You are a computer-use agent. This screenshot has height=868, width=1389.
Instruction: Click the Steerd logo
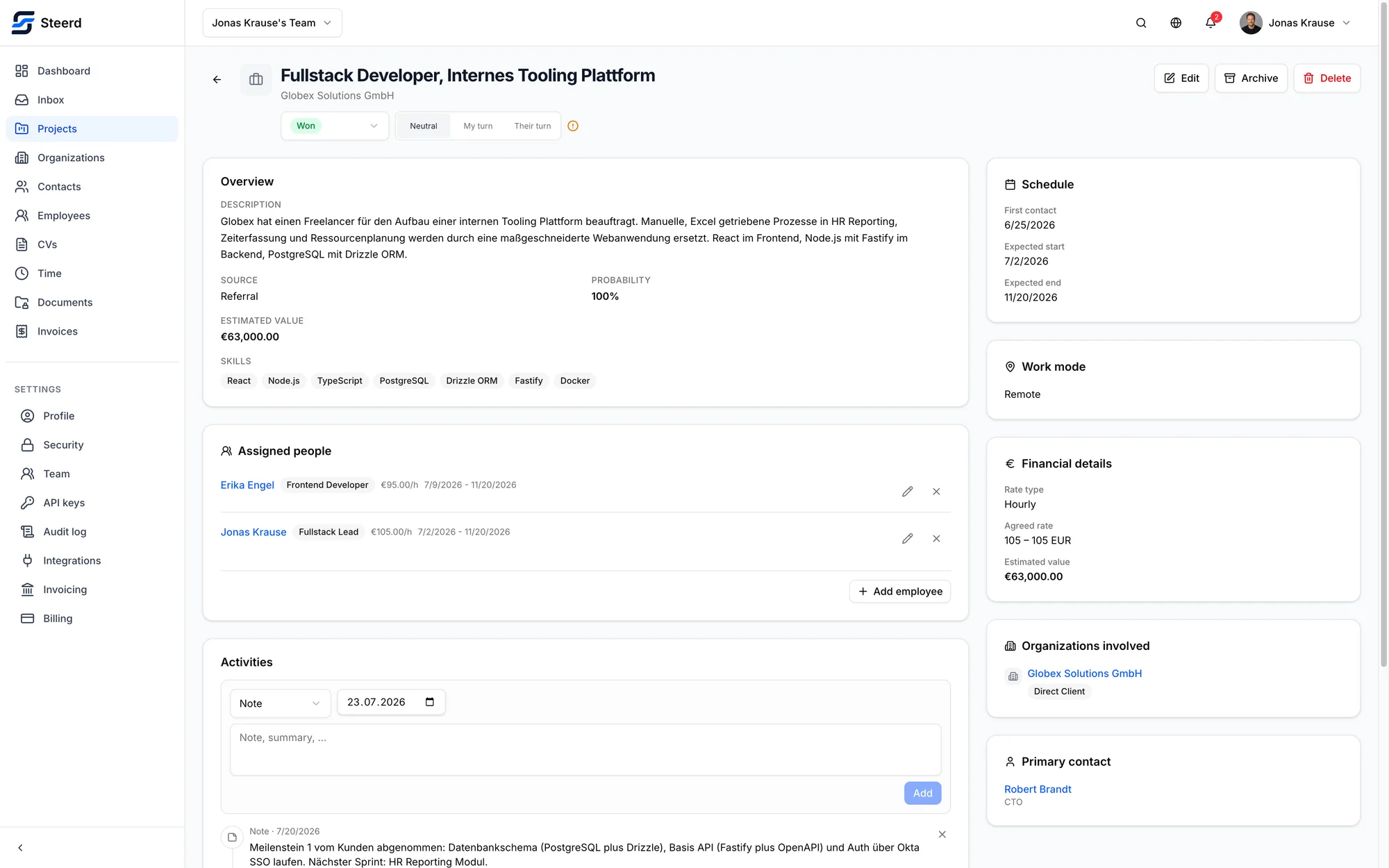coord(47,23)
